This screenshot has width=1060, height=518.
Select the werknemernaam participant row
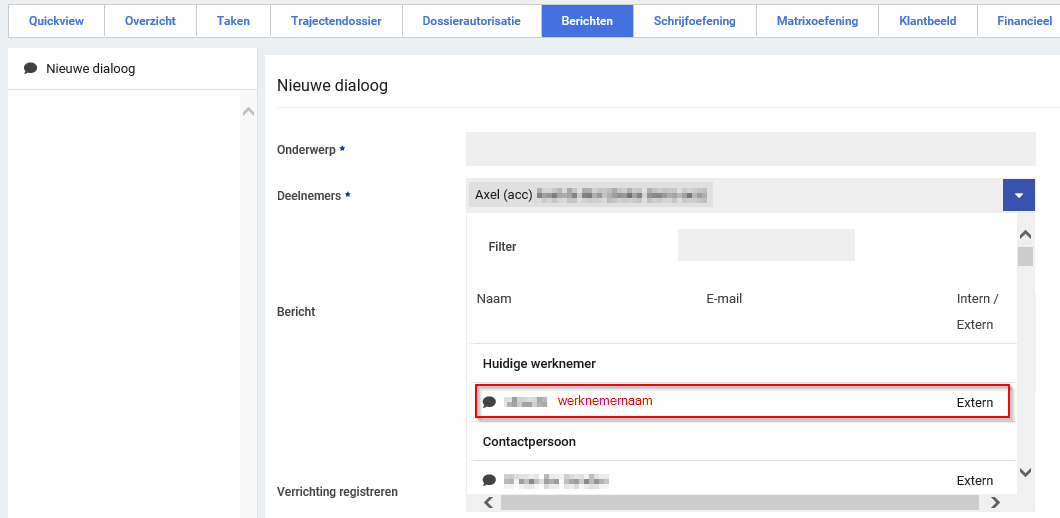[741, 402]
